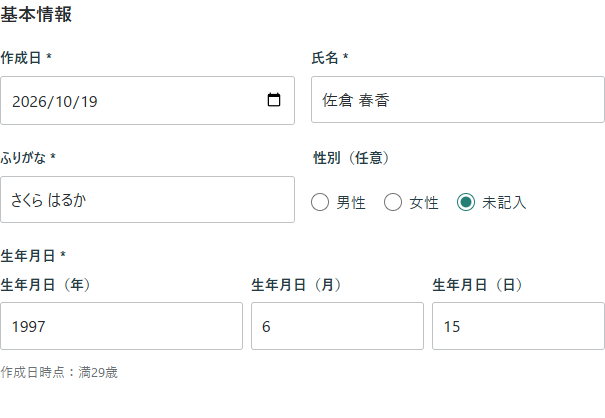Click the 生年月日（月） label
Viewport: 605px width, 418px height.
[x=296, y=285]
